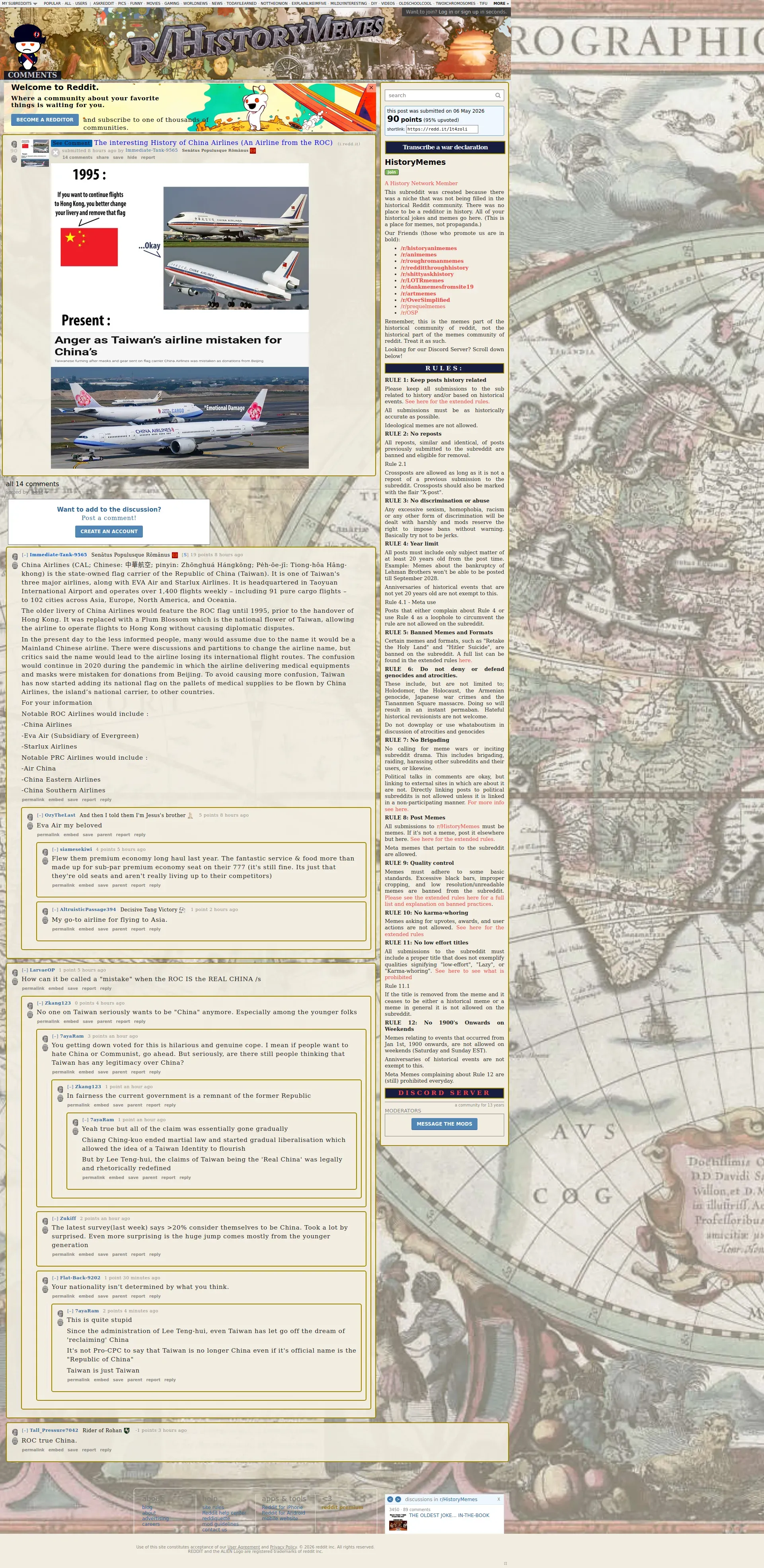The image size is (764, 1568).
Task: Click Tall_Pressure7042's Rider of Rohan flair icon
Action: 127,1431
